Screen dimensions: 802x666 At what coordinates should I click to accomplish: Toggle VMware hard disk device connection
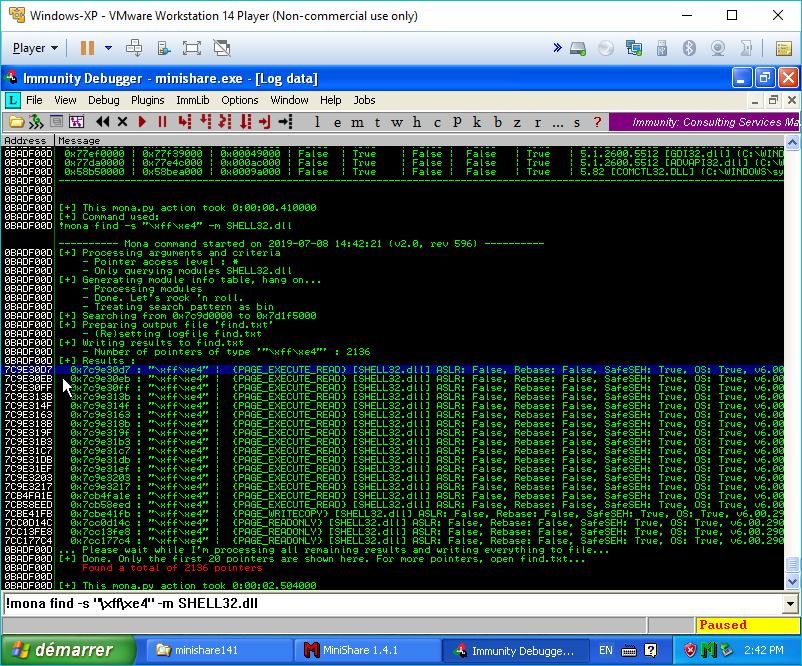point(577,48)
